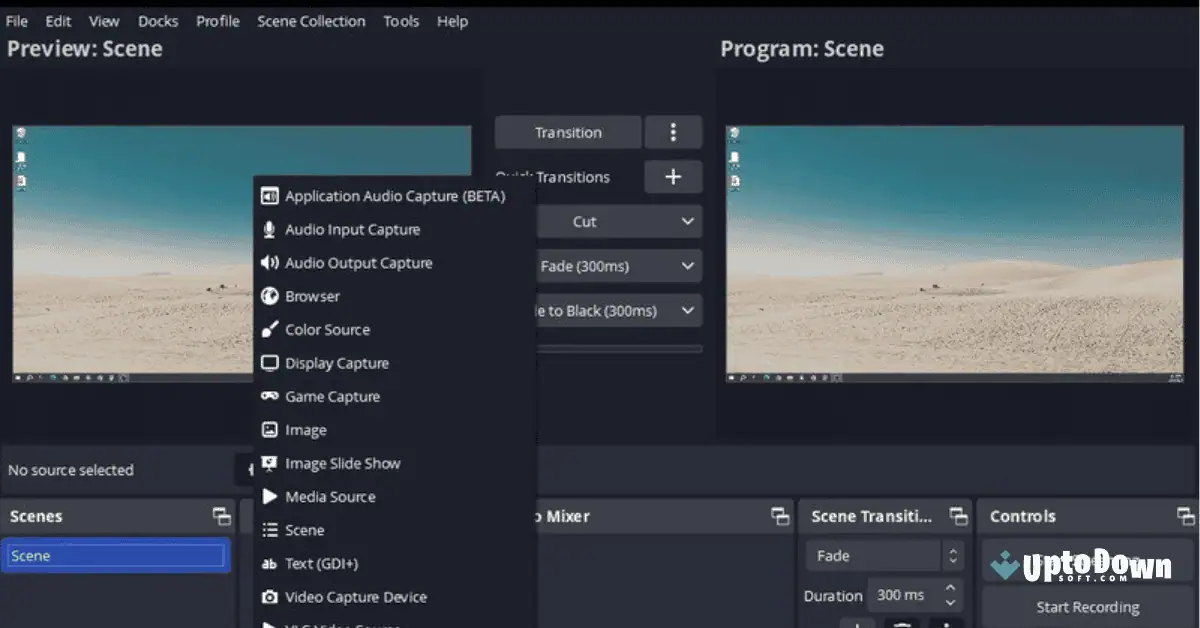
Task: Click the Transition button
Action: pyautogui.click(x=567, y=131)
